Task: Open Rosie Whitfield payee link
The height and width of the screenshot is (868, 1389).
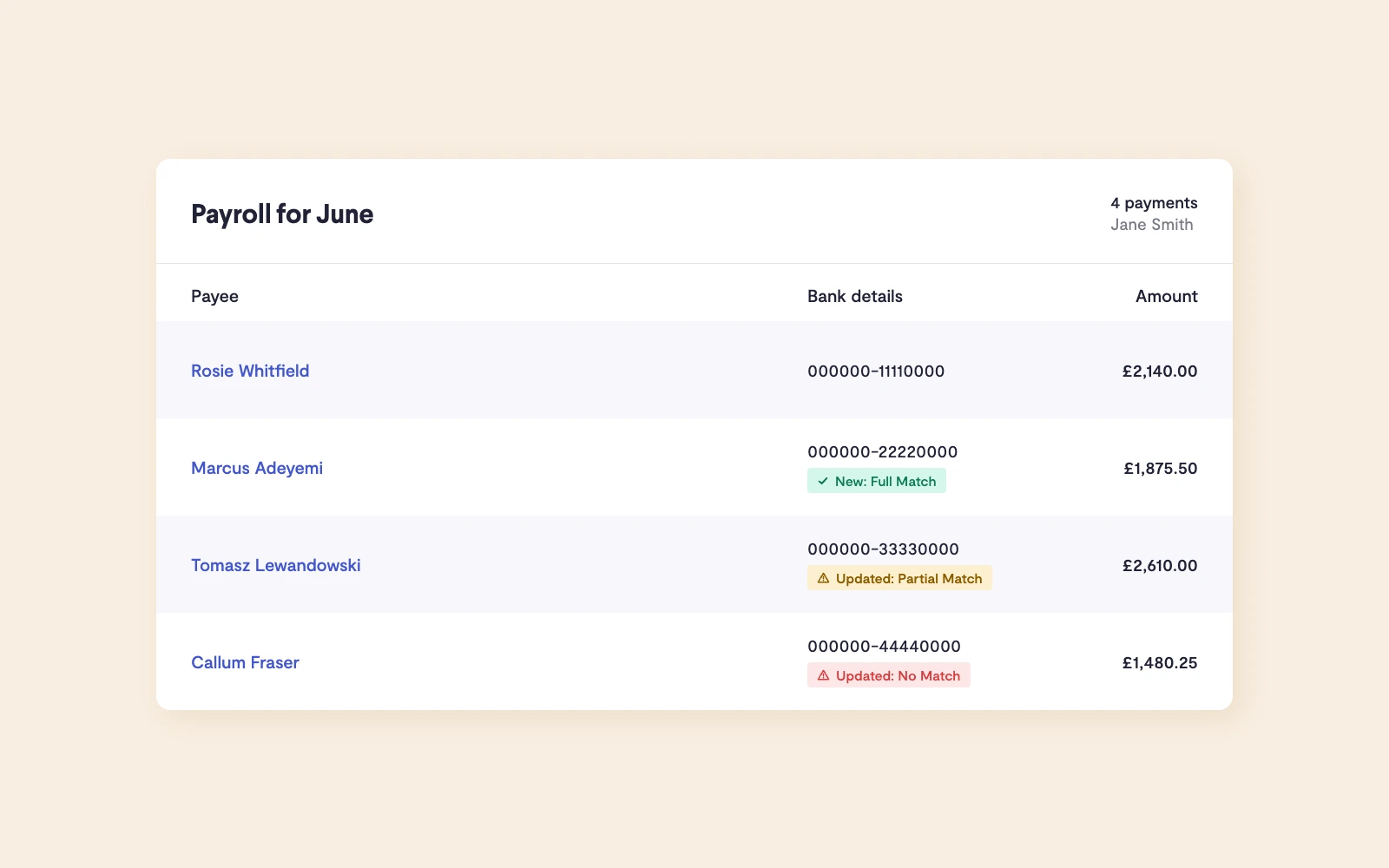Action: pos(250,371)
